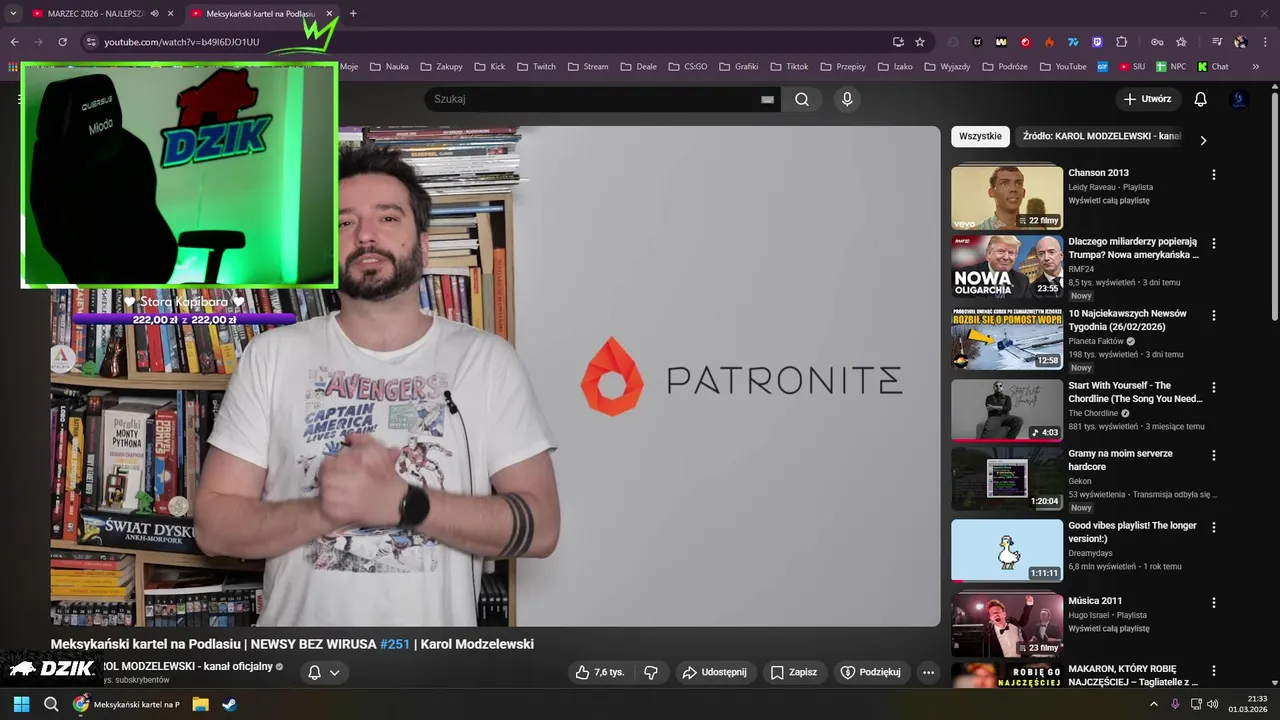This screenshot has height=720, width=1280.
Task: Click the flame extension icon in toolbar
Action: pos(1049,42)
